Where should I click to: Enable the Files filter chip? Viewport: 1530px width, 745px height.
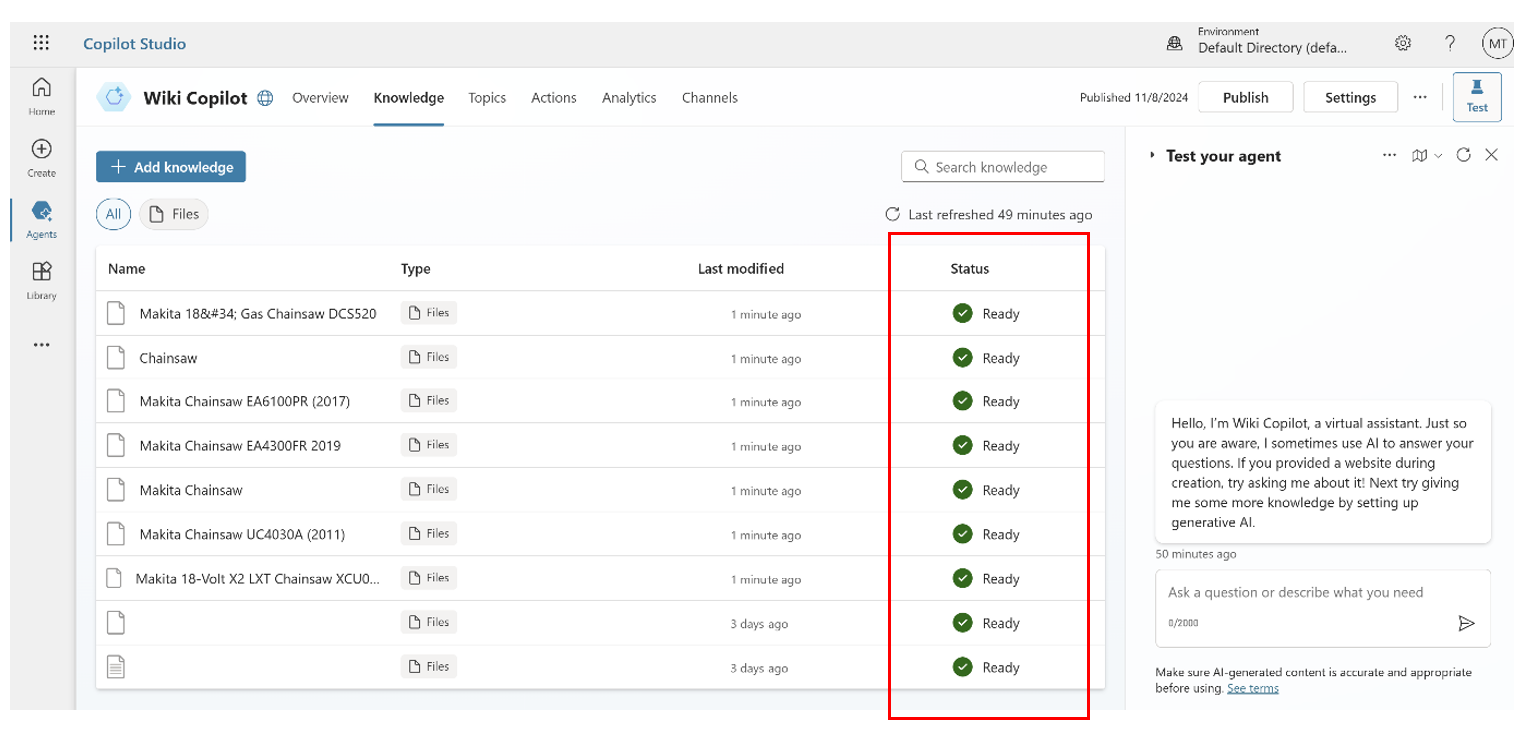[x=173, y=213]
